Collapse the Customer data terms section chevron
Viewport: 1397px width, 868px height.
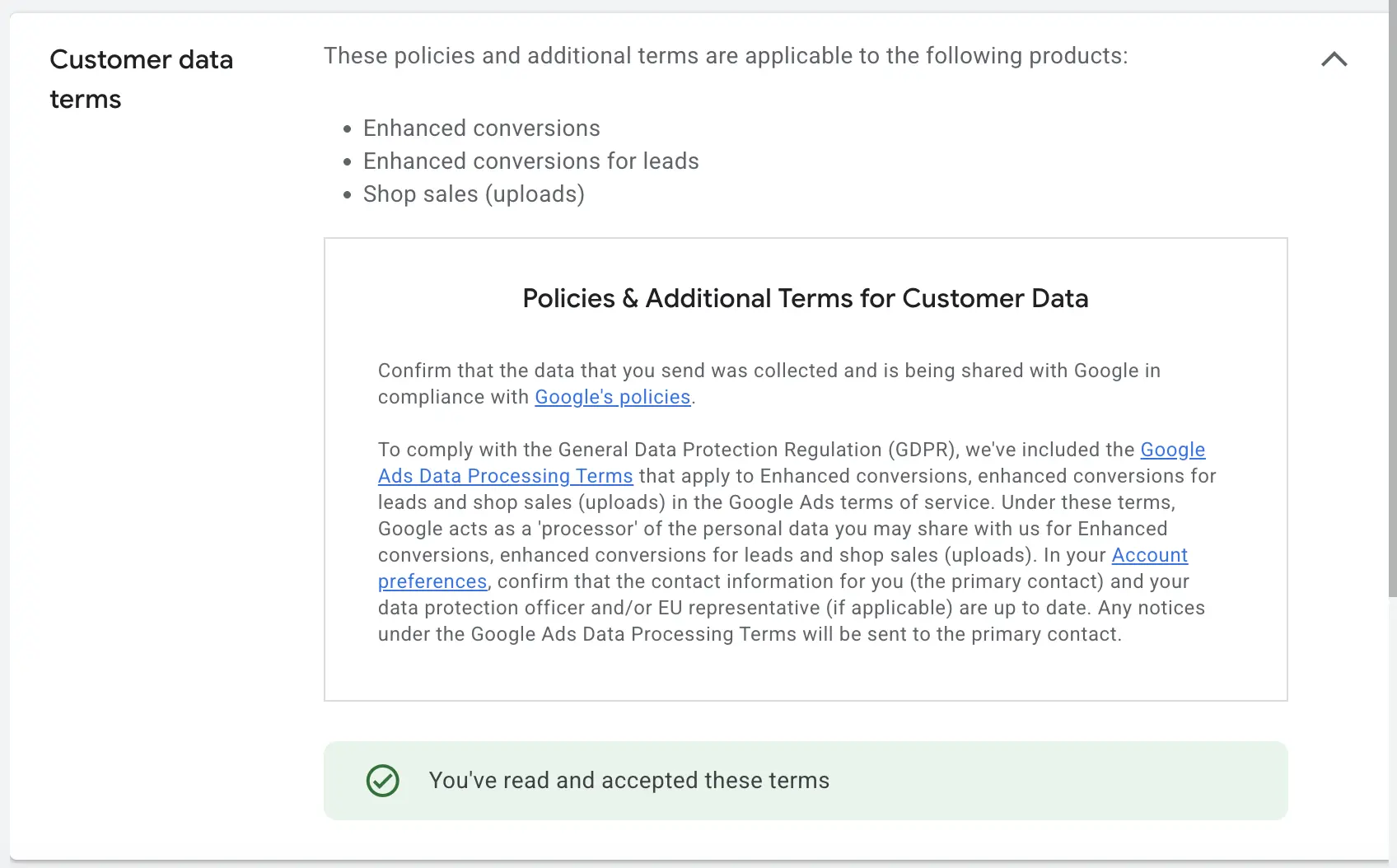click(1334, 59)
